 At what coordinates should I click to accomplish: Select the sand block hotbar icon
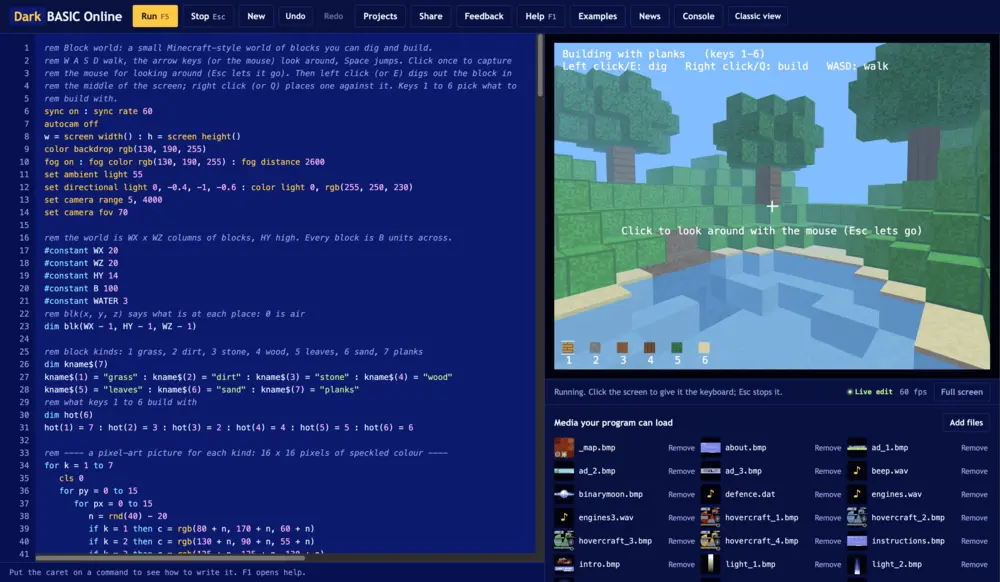704,347
